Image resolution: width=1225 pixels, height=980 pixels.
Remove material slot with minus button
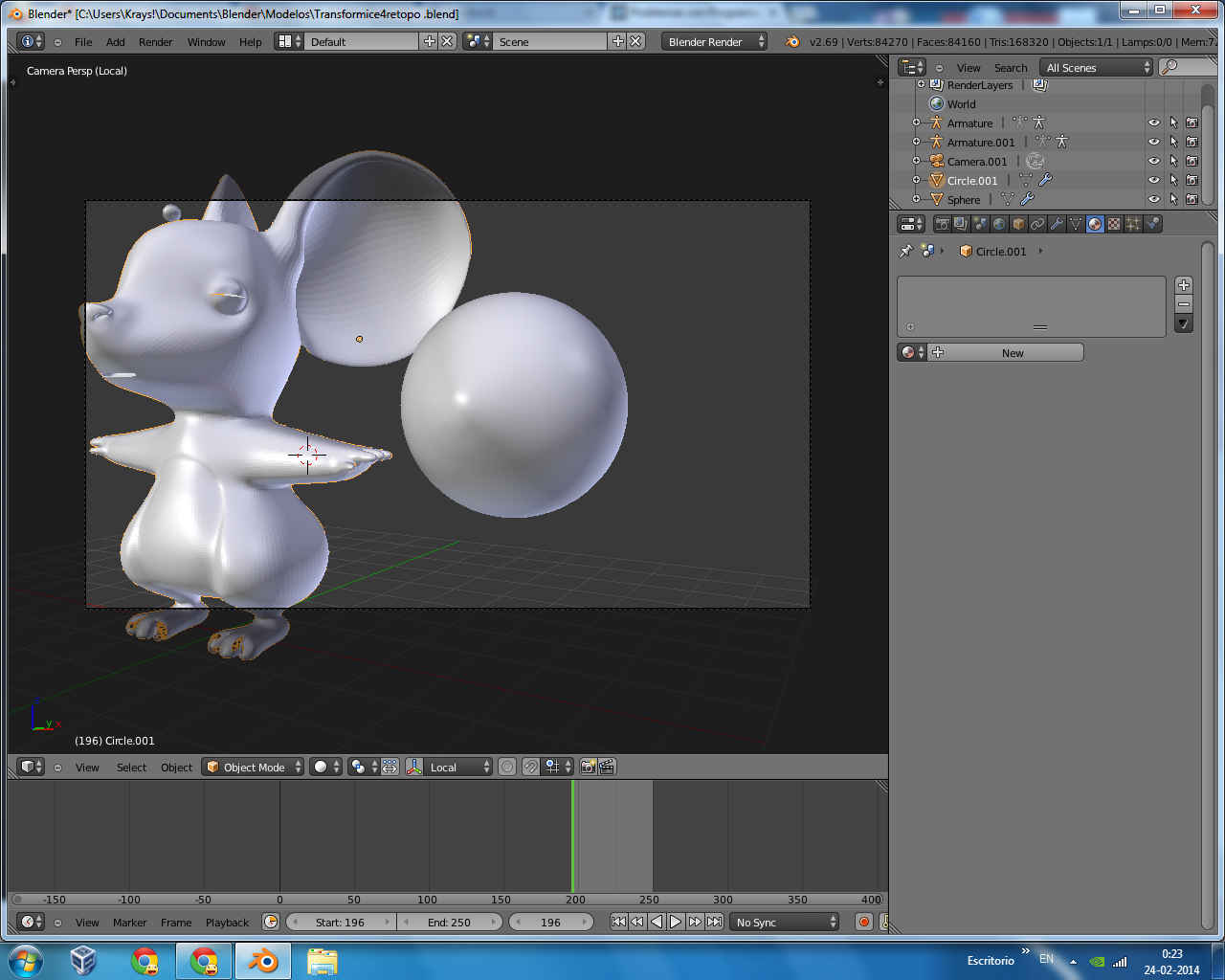pyautogui.click(x=1184, y=304)
